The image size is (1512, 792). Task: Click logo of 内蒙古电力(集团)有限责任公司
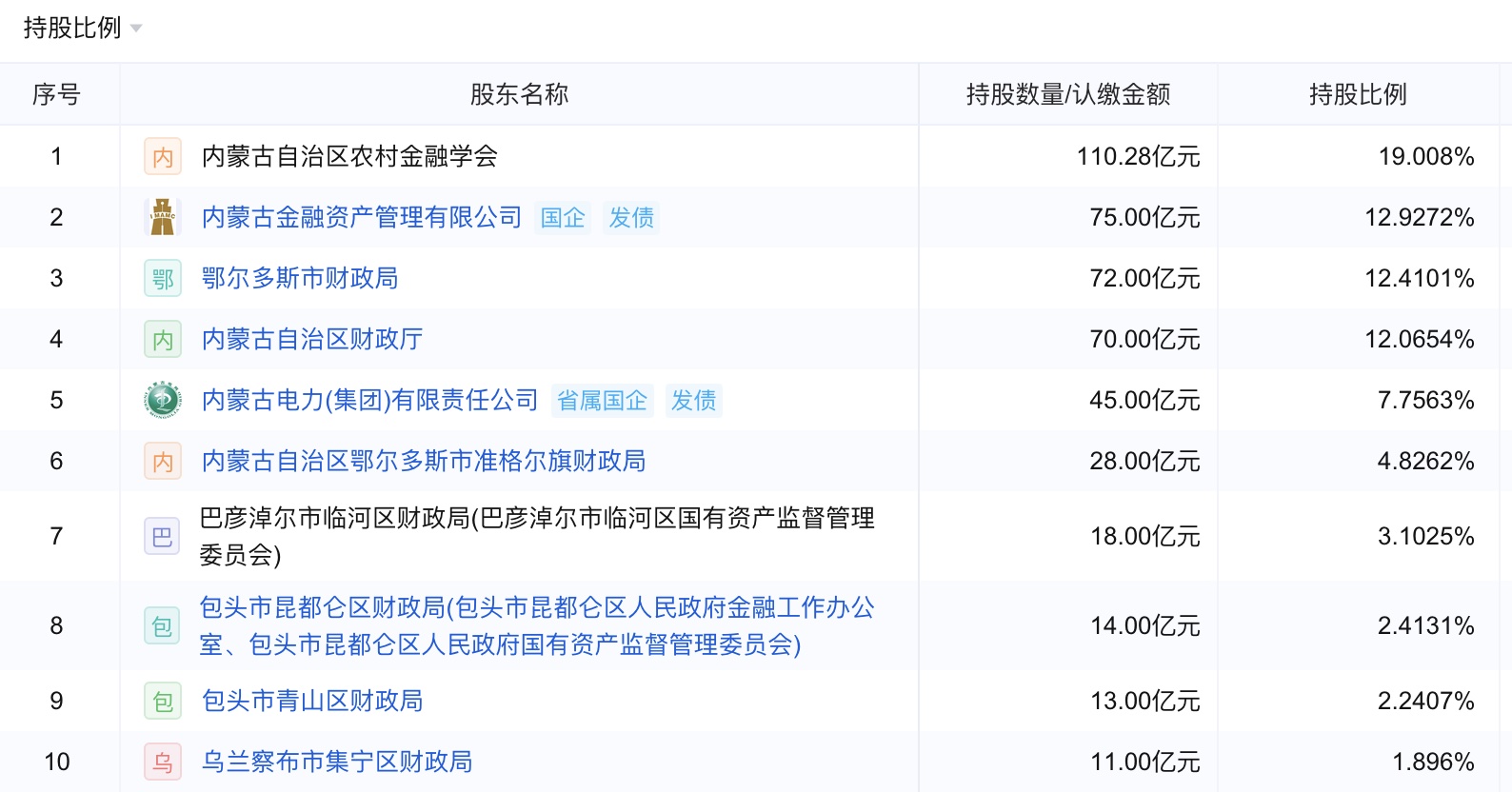163,400
